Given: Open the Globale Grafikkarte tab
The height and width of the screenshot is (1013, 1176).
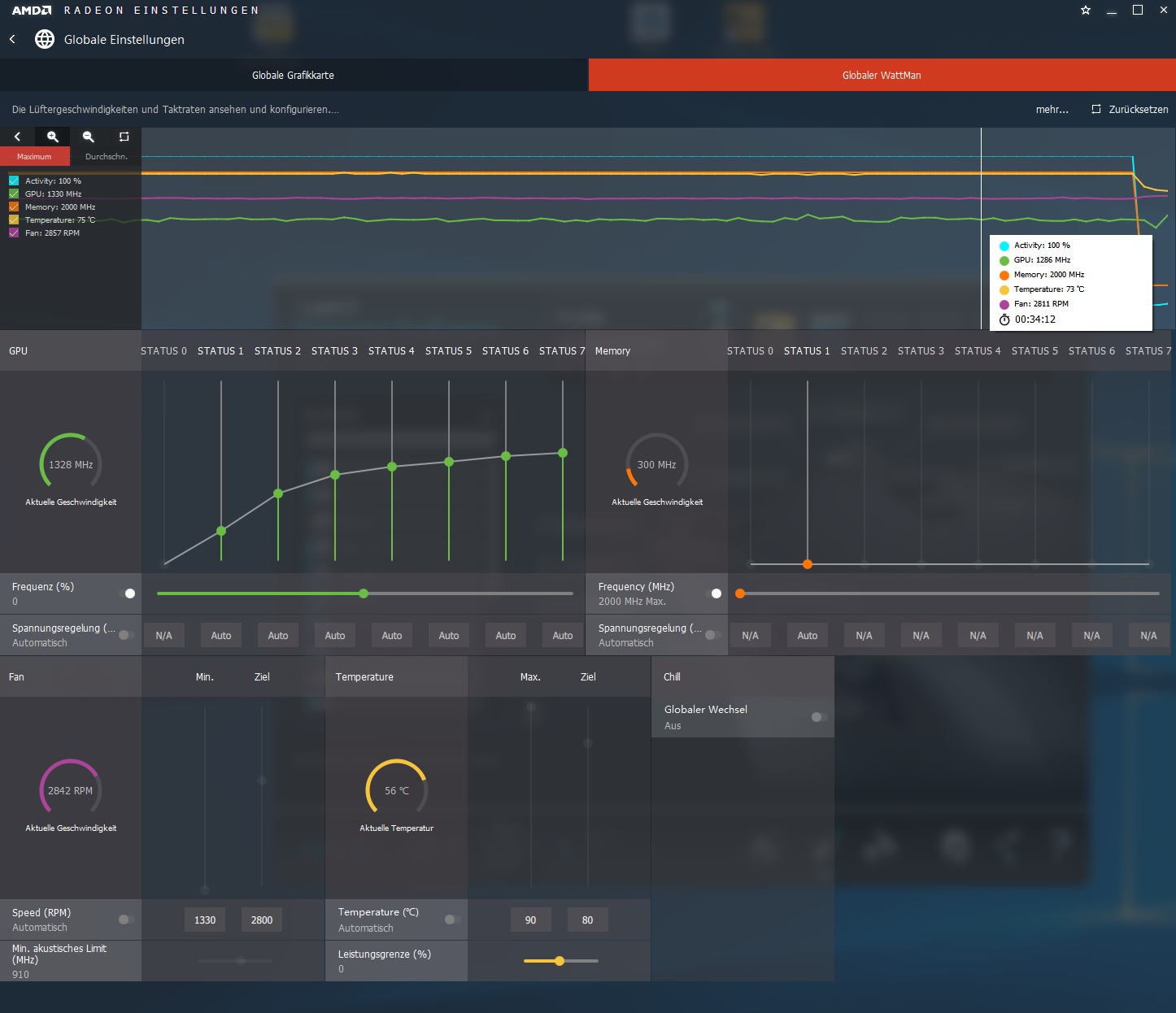Looking at the screenshot, I should pyautogui.click(x=294, y=75).
